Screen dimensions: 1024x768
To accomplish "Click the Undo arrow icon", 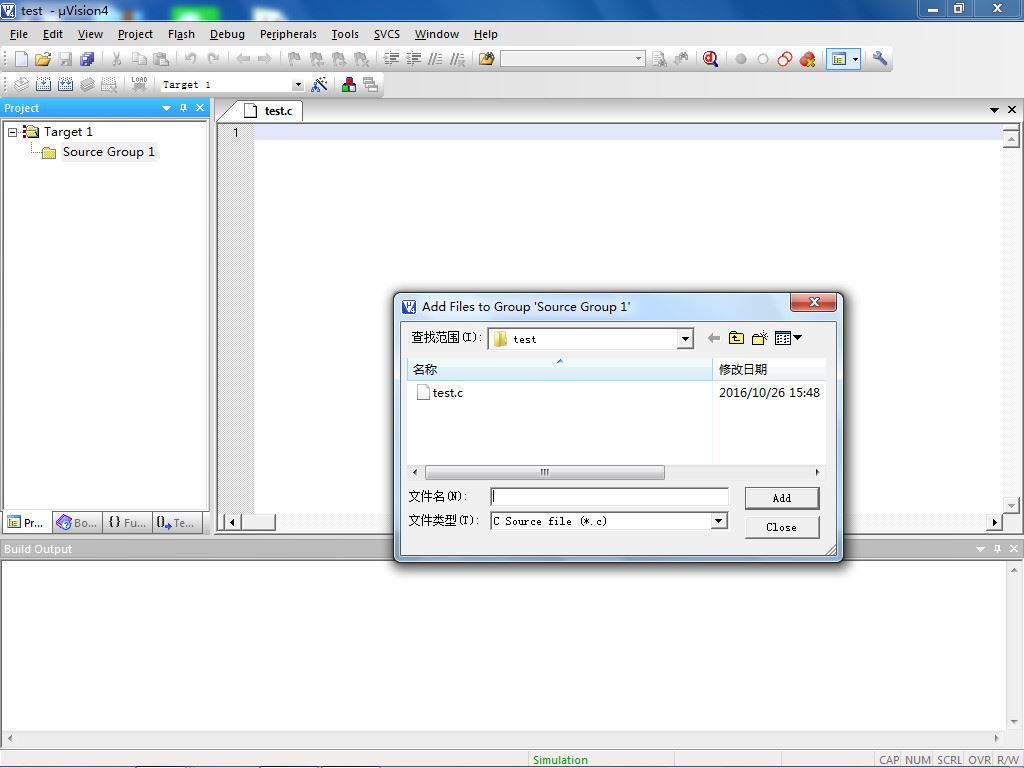I will tap(191, 59).
